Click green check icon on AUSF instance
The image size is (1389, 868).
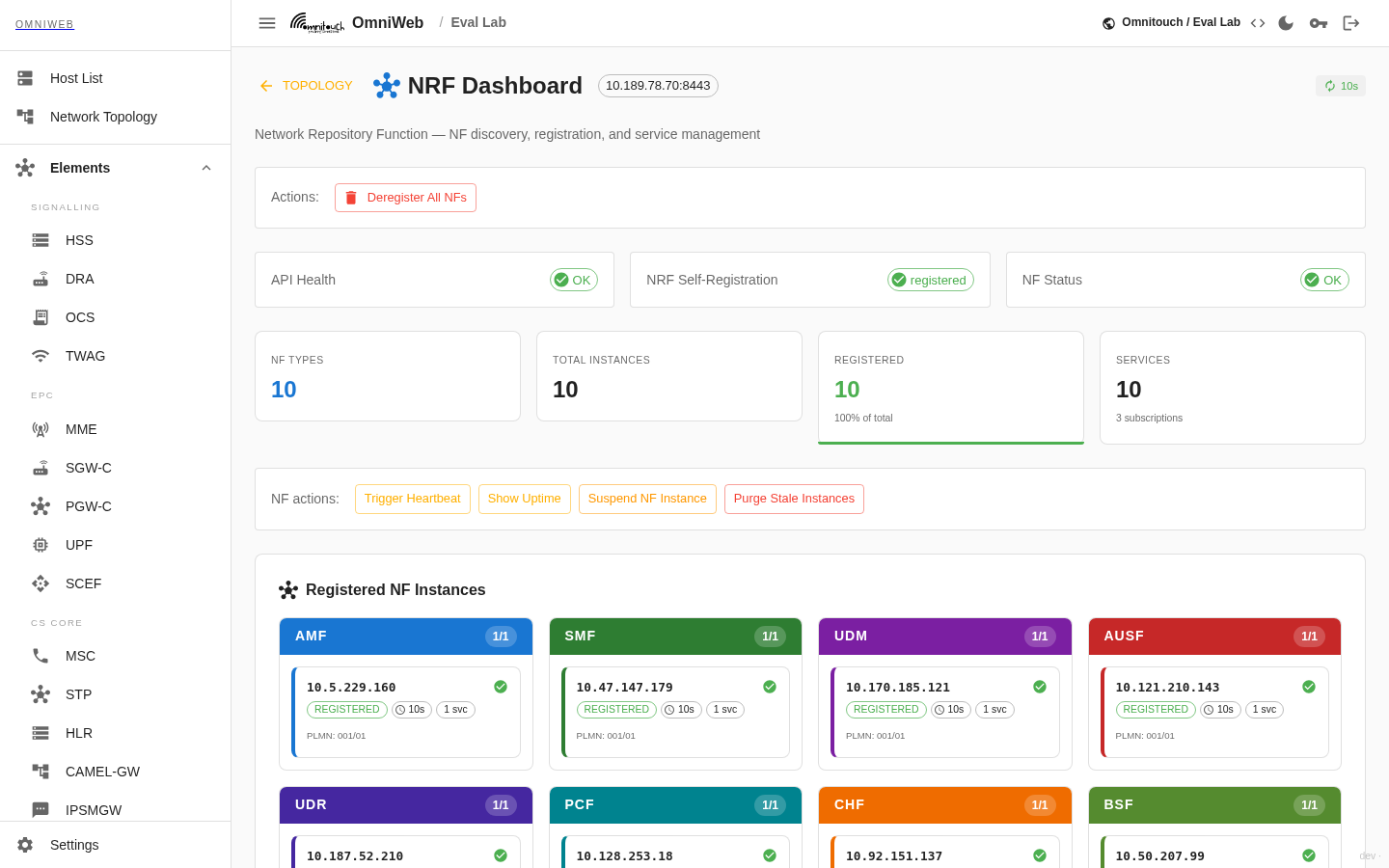(1309, 687)
